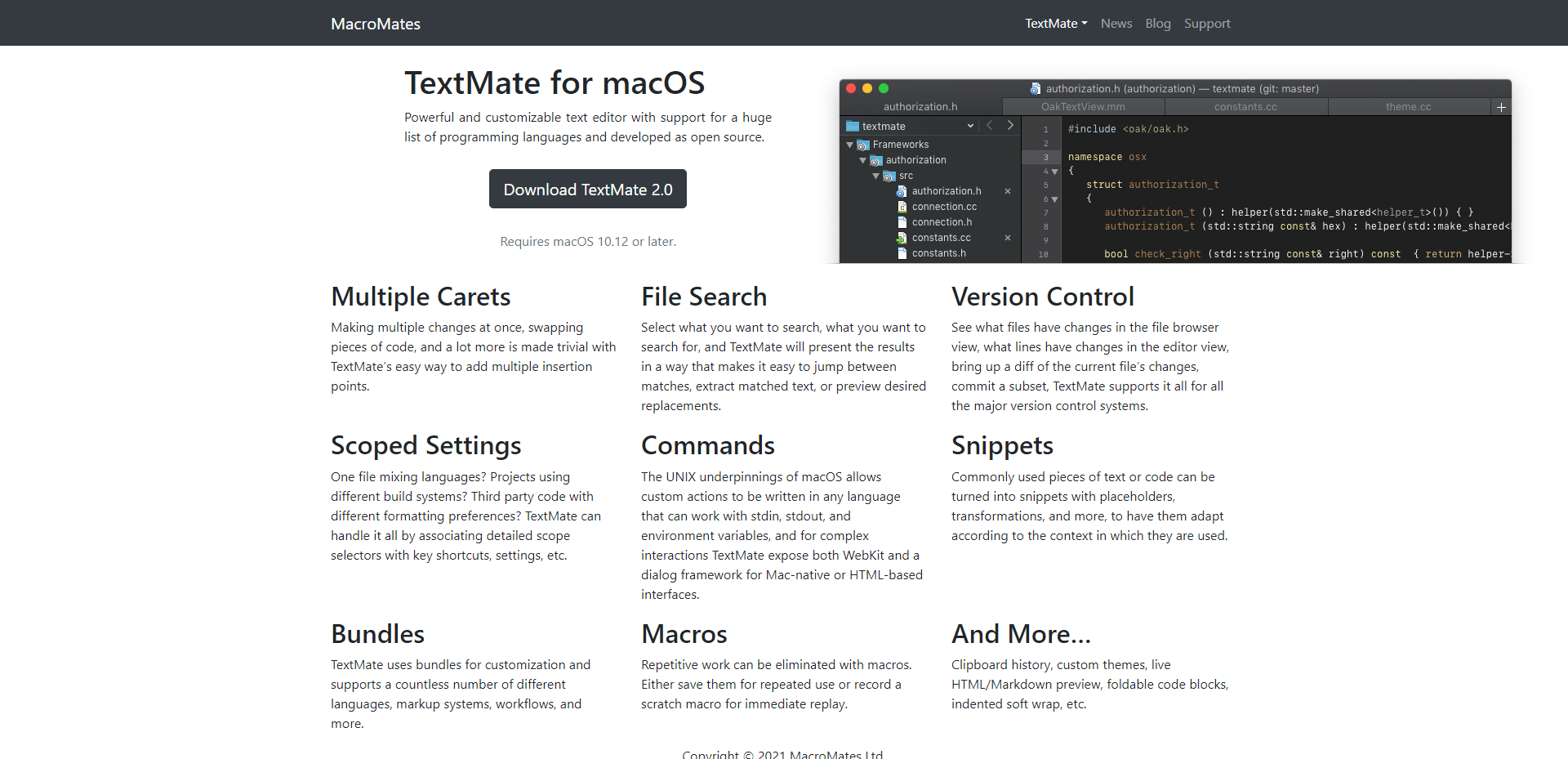Click the 'Macros' heading

pos(684,634)
